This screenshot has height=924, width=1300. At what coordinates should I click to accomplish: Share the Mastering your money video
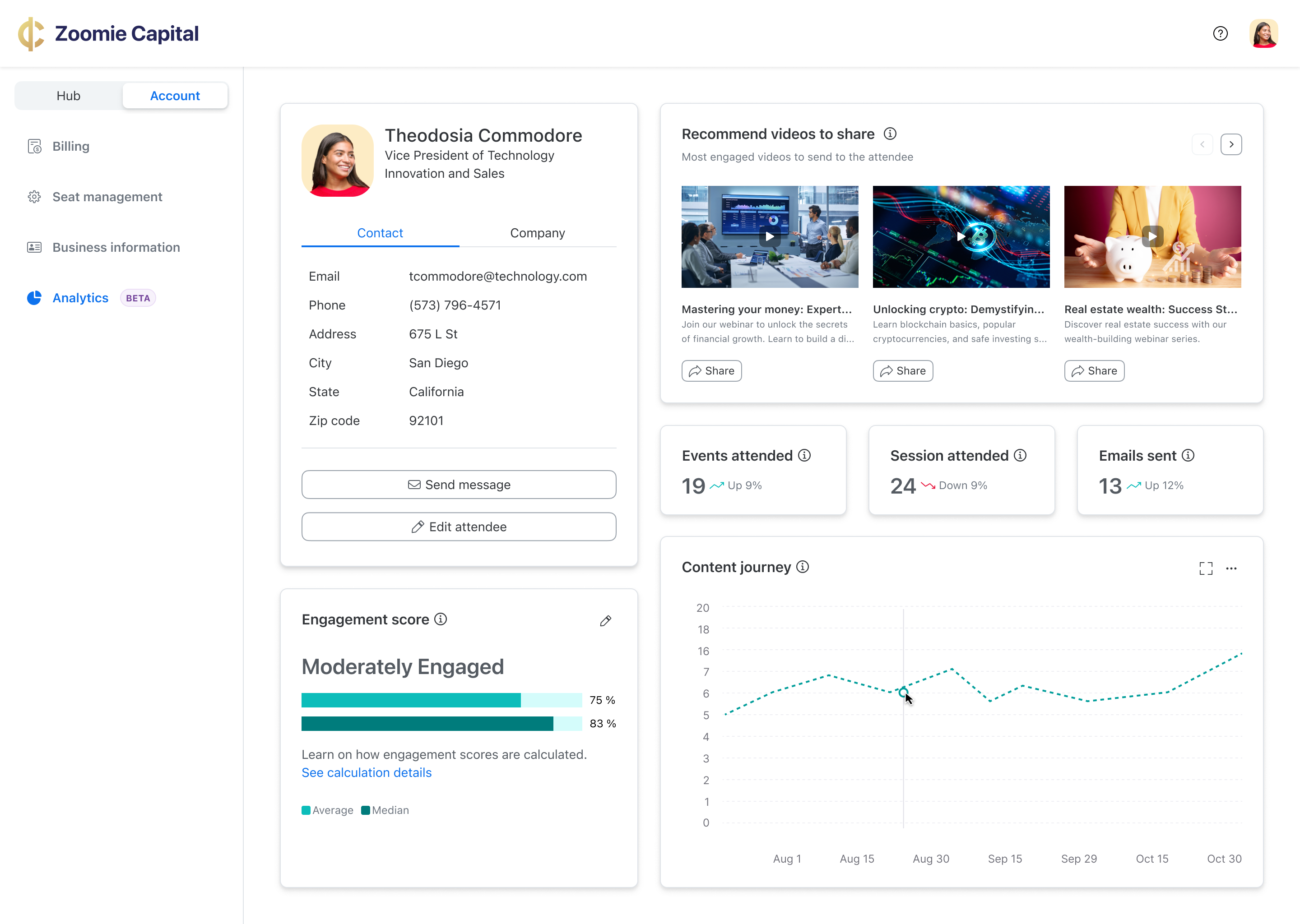tap(711, 371)
